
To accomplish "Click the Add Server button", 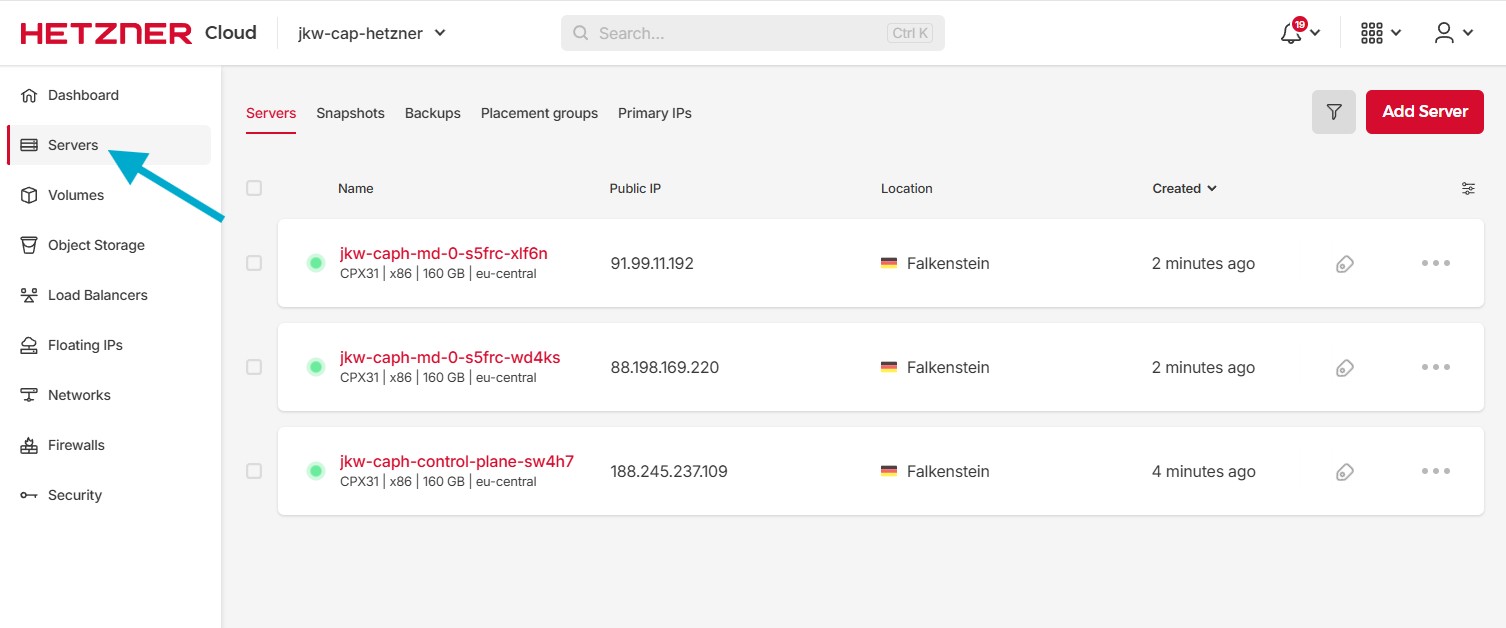I will pos(1424,112).
